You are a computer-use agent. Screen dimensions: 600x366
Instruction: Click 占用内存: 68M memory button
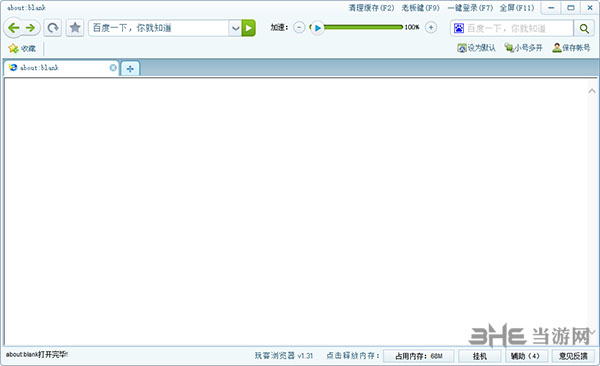(419, 356)
